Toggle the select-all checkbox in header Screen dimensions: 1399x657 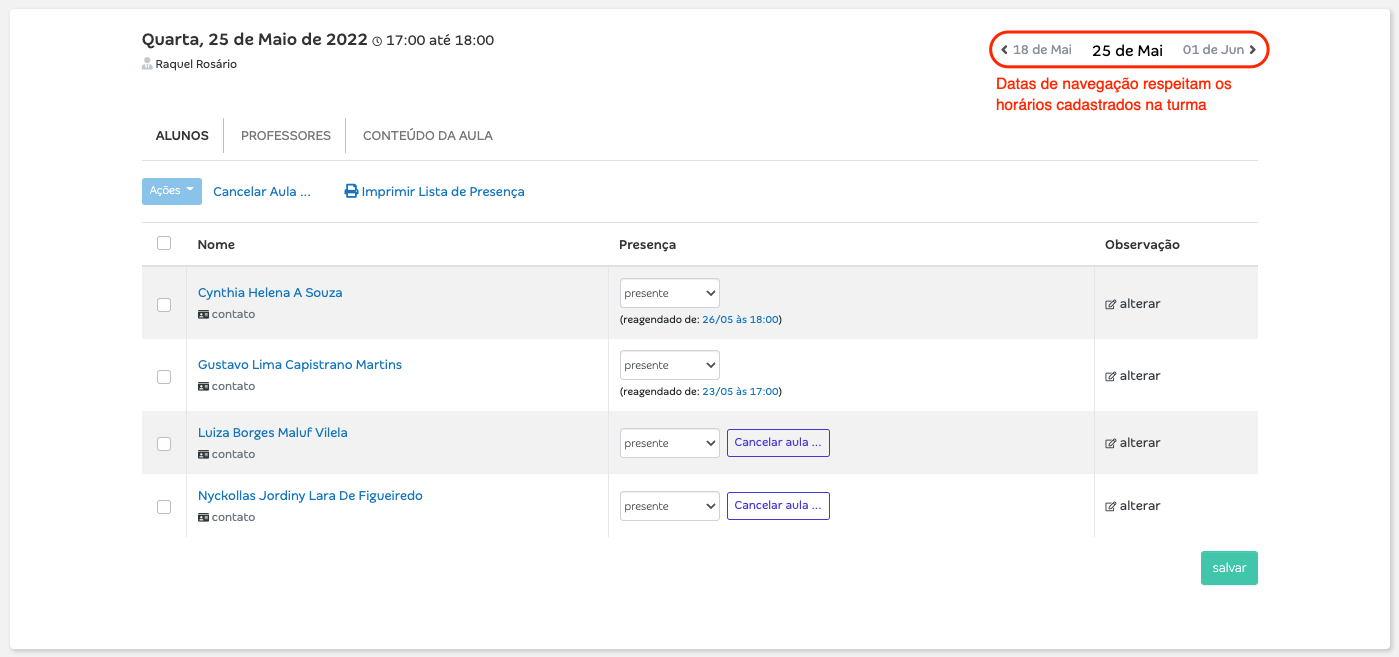point(164,243)
